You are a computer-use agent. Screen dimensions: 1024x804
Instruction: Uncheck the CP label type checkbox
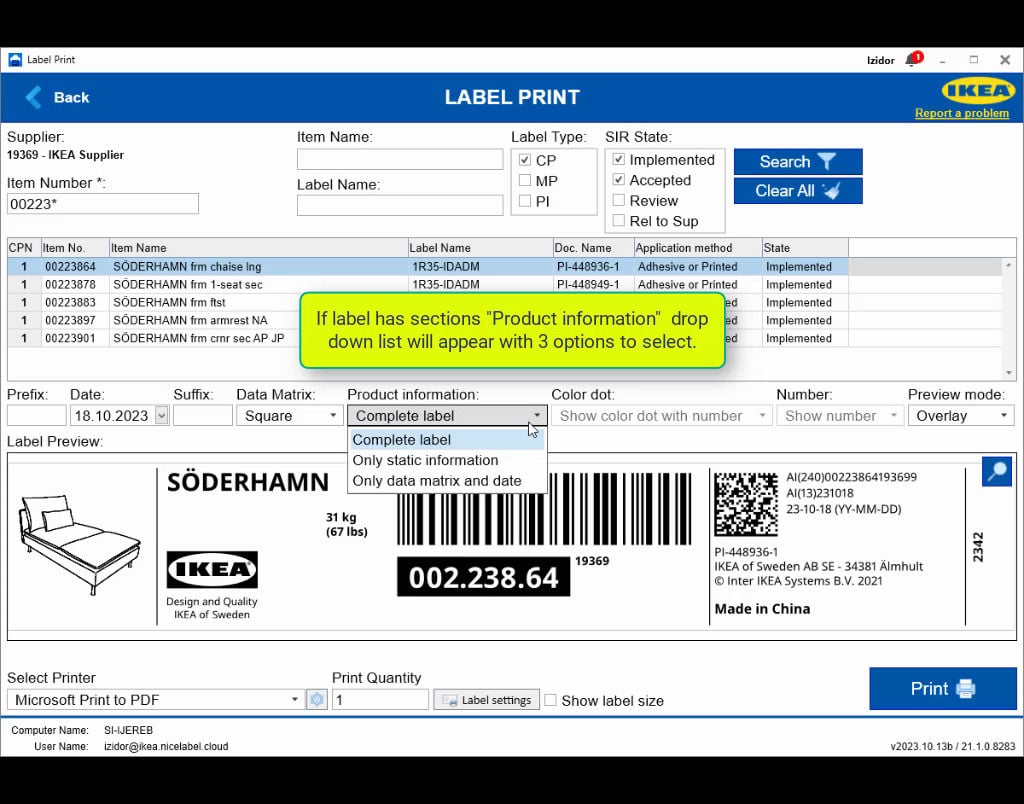point(524,160)
